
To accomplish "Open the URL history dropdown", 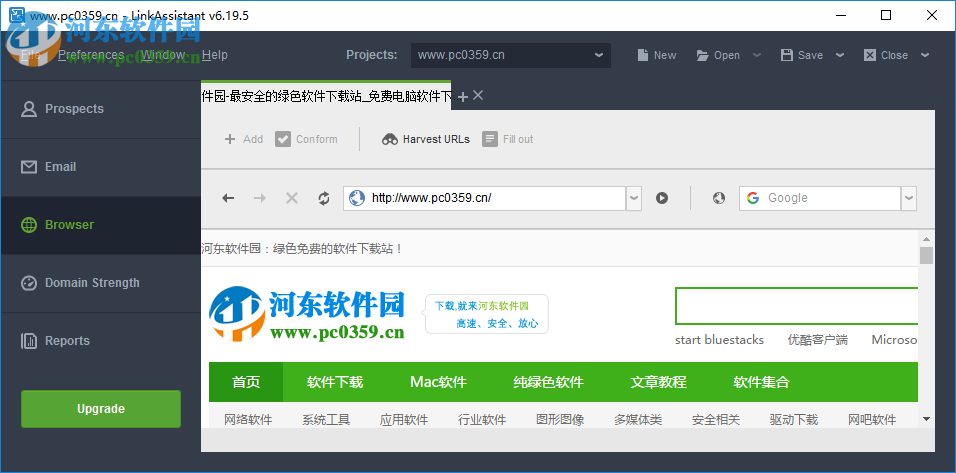I will pos(634,198).
